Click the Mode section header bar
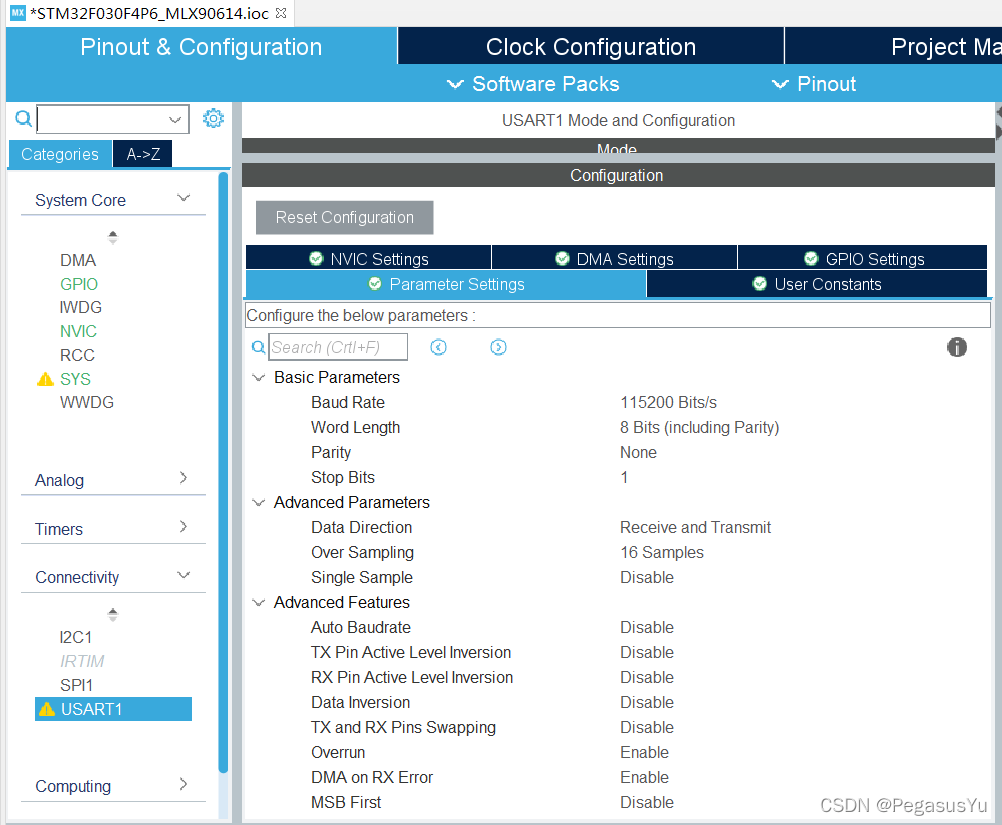The width and height of the screenshot is (1002, 825). point(617,146)
